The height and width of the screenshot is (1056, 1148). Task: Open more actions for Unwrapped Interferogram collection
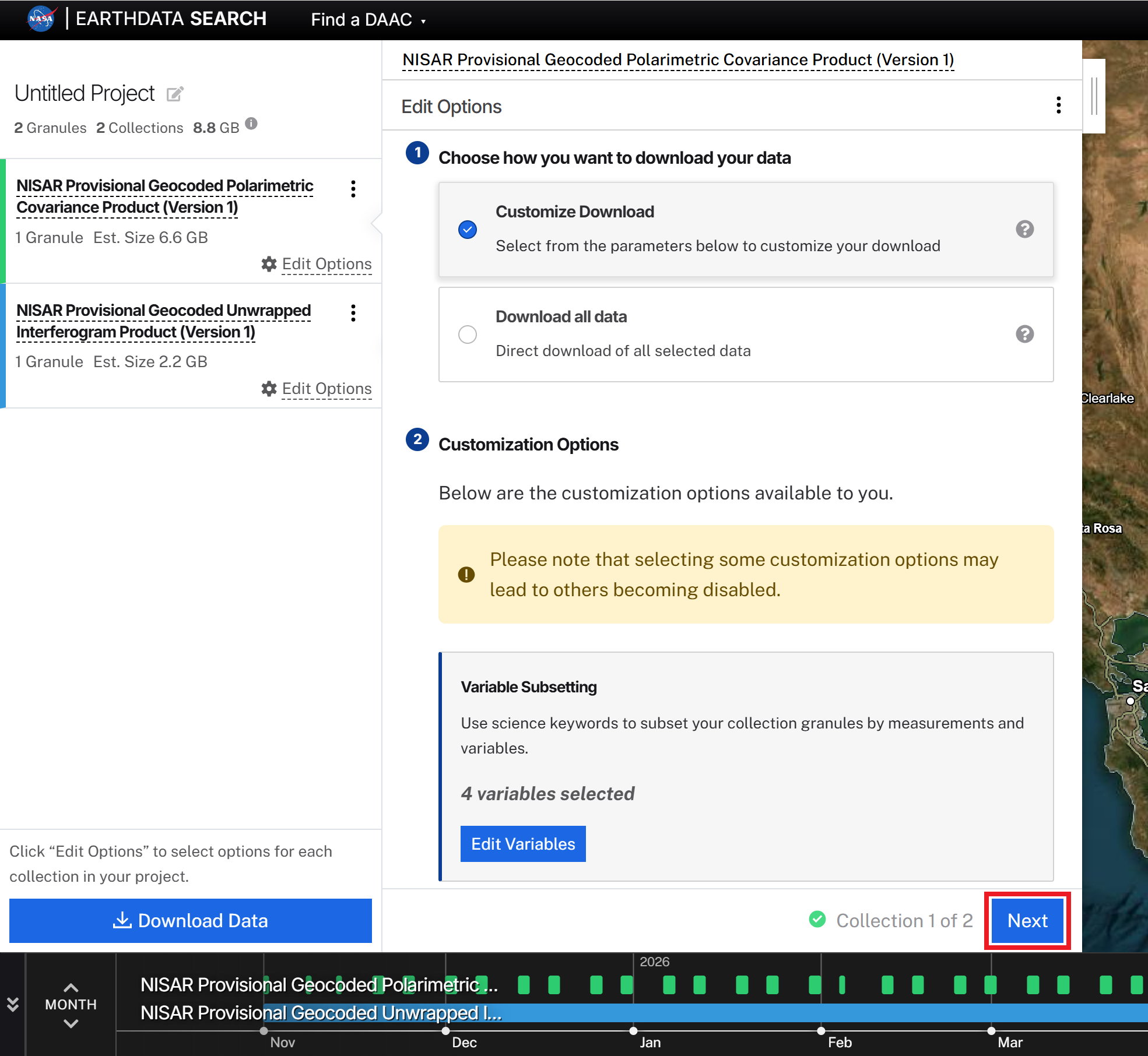353,313
